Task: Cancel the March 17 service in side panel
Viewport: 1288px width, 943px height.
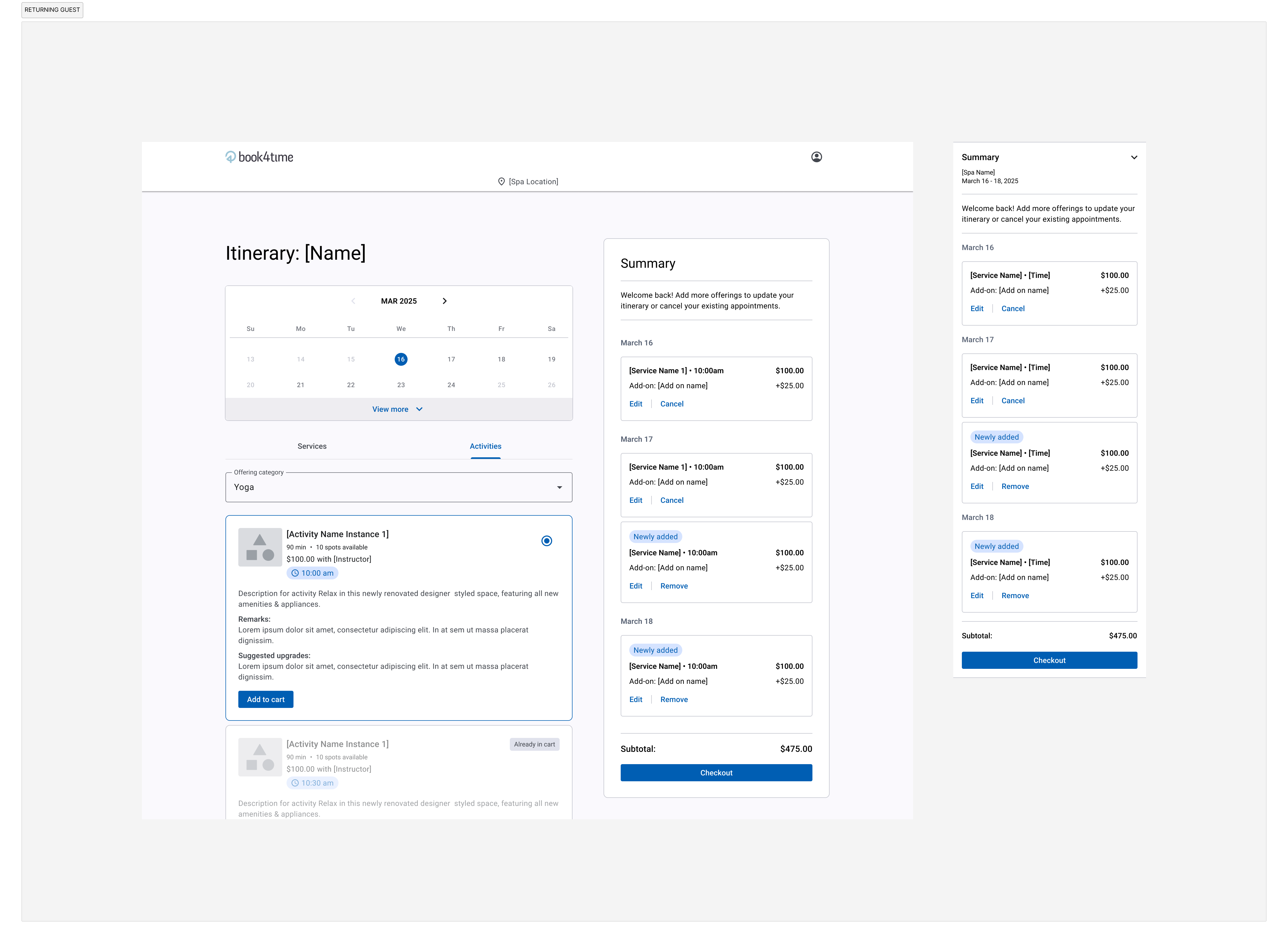Action: coord(1013,401)
